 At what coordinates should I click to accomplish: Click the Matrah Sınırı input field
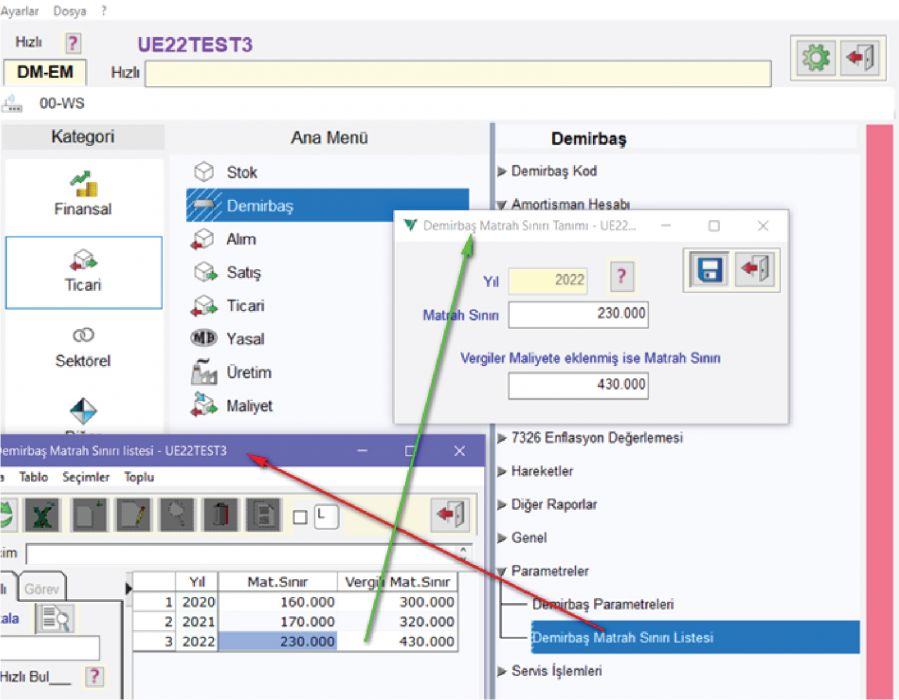[578, 315]
